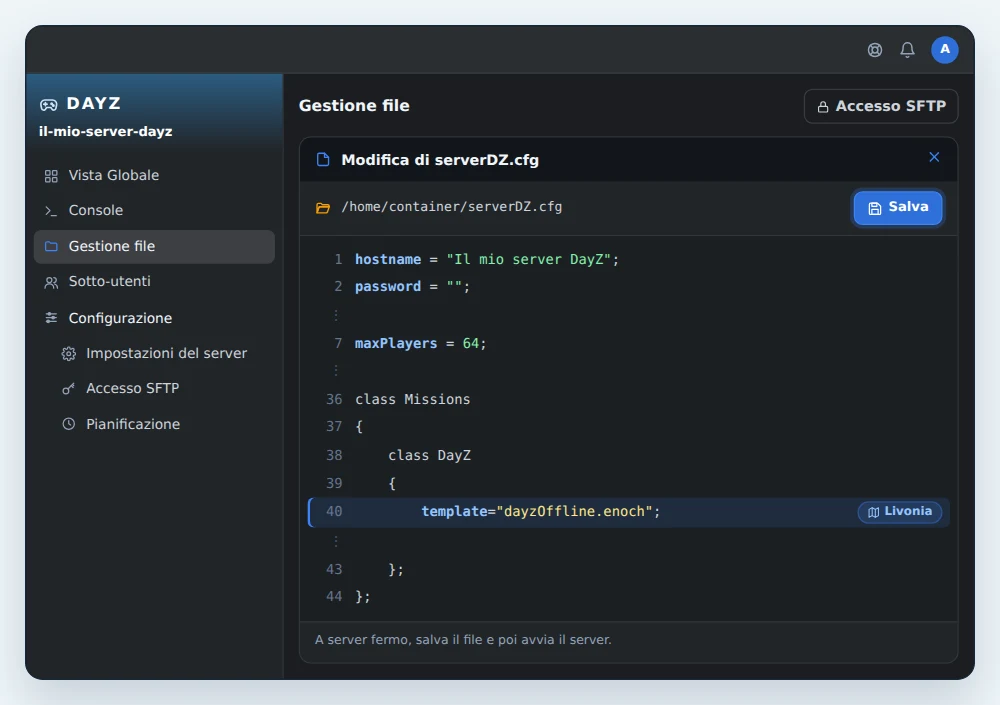Click the il-mio-server-dayz server name
Image resolution: width=1000 pixels, height=705 pixels.
pos(105,131)
